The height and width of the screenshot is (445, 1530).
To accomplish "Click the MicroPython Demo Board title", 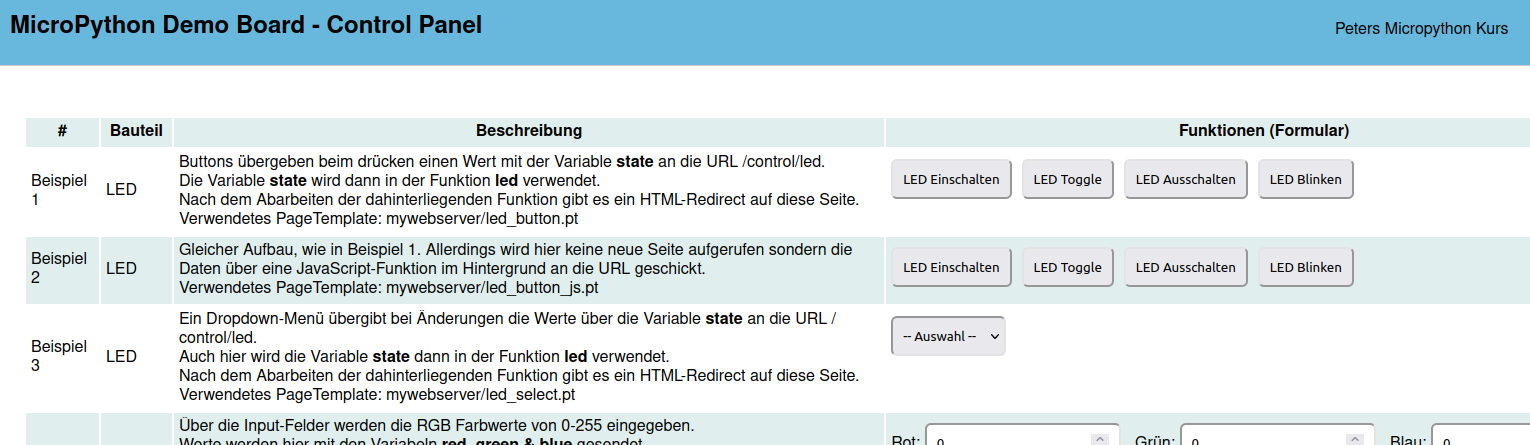I will tap(246, 25).
